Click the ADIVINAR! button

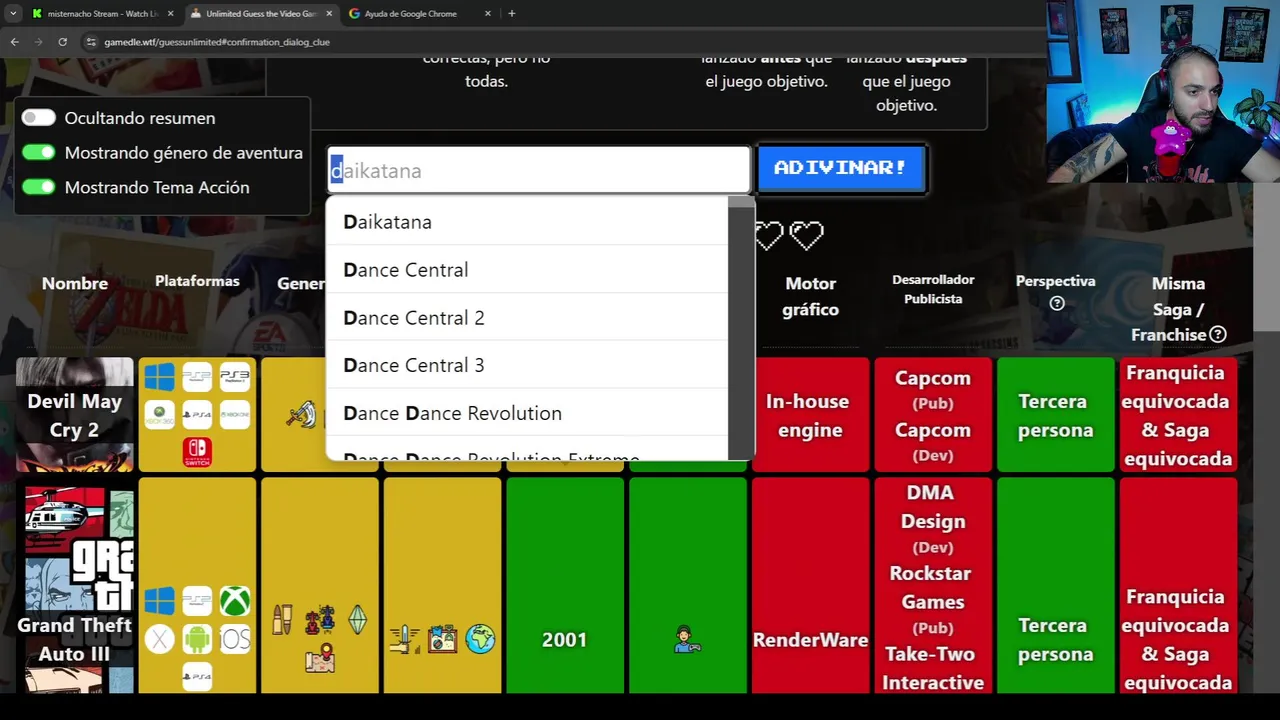coord(841,168)
